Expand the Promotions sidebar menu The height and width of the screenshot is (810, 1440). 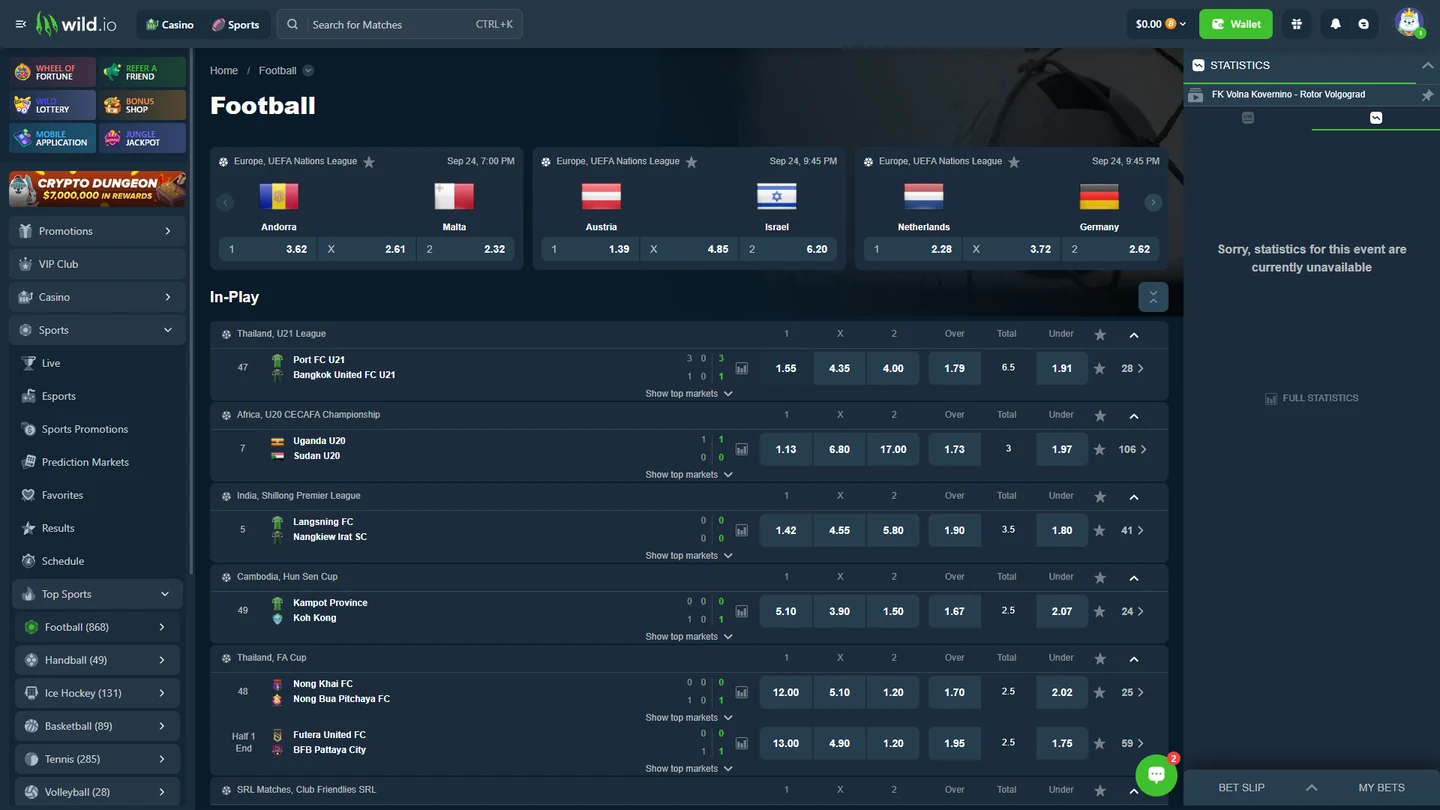click(98, 231)
